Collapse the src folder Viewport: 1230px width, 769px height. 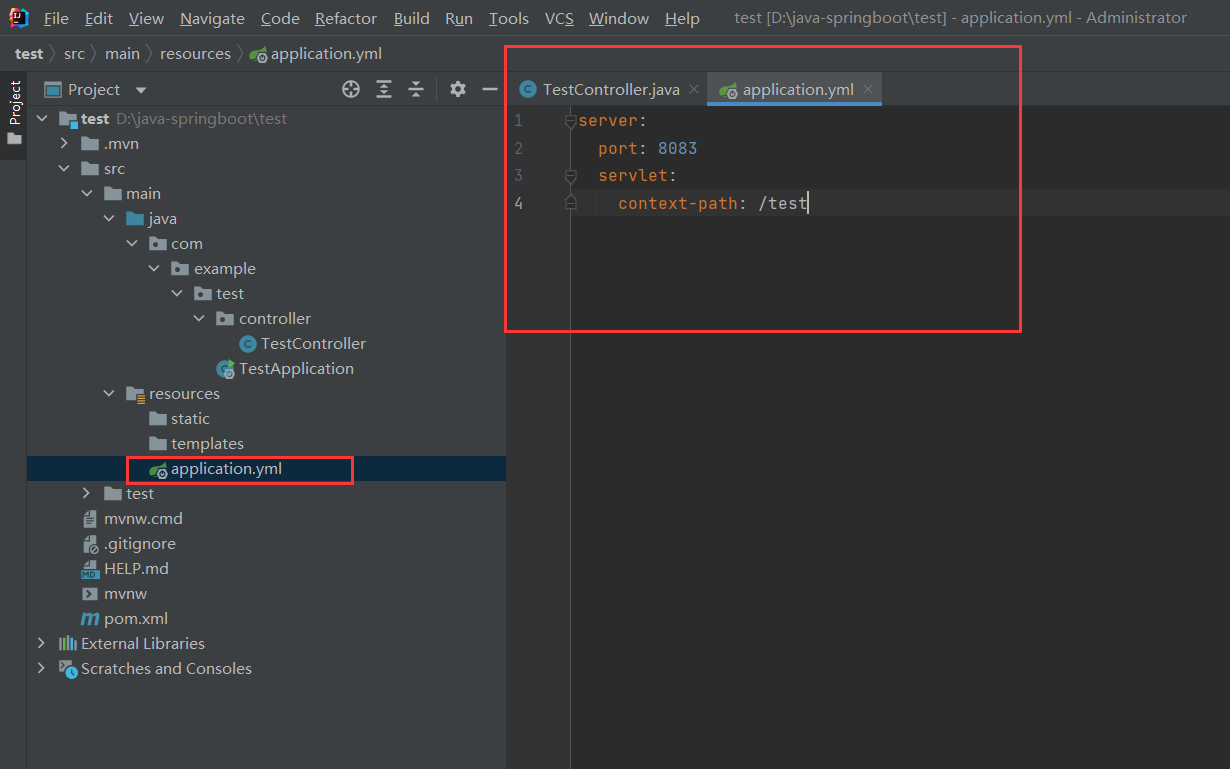click(x=65, y=169)
